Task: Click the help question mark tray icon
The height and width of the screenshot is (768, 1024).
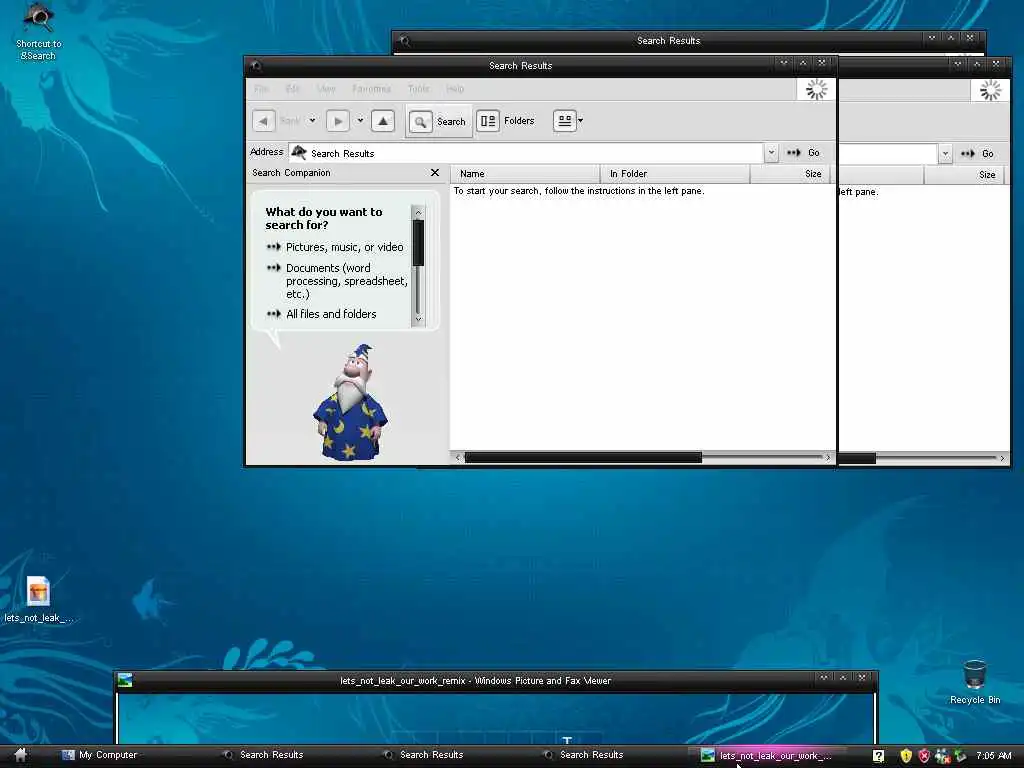Action: click(x=878, y=756)
